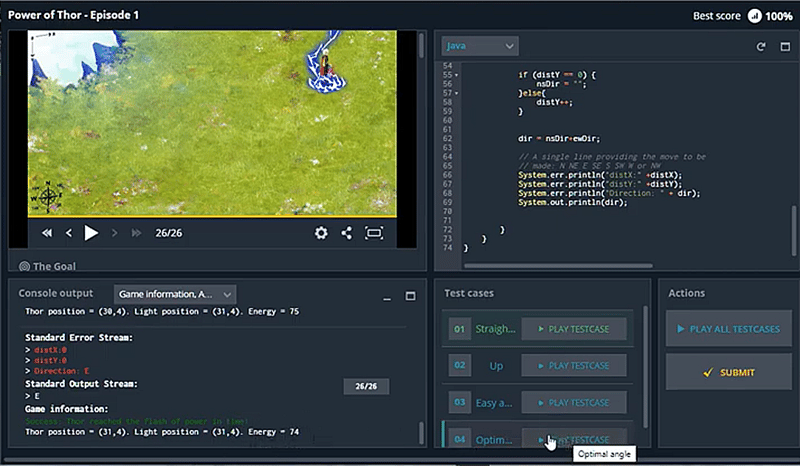This screenshot has height=466, width=800.
Task: Maximize the console output panel
Action: pyautogui.click(x=410, y=296)
